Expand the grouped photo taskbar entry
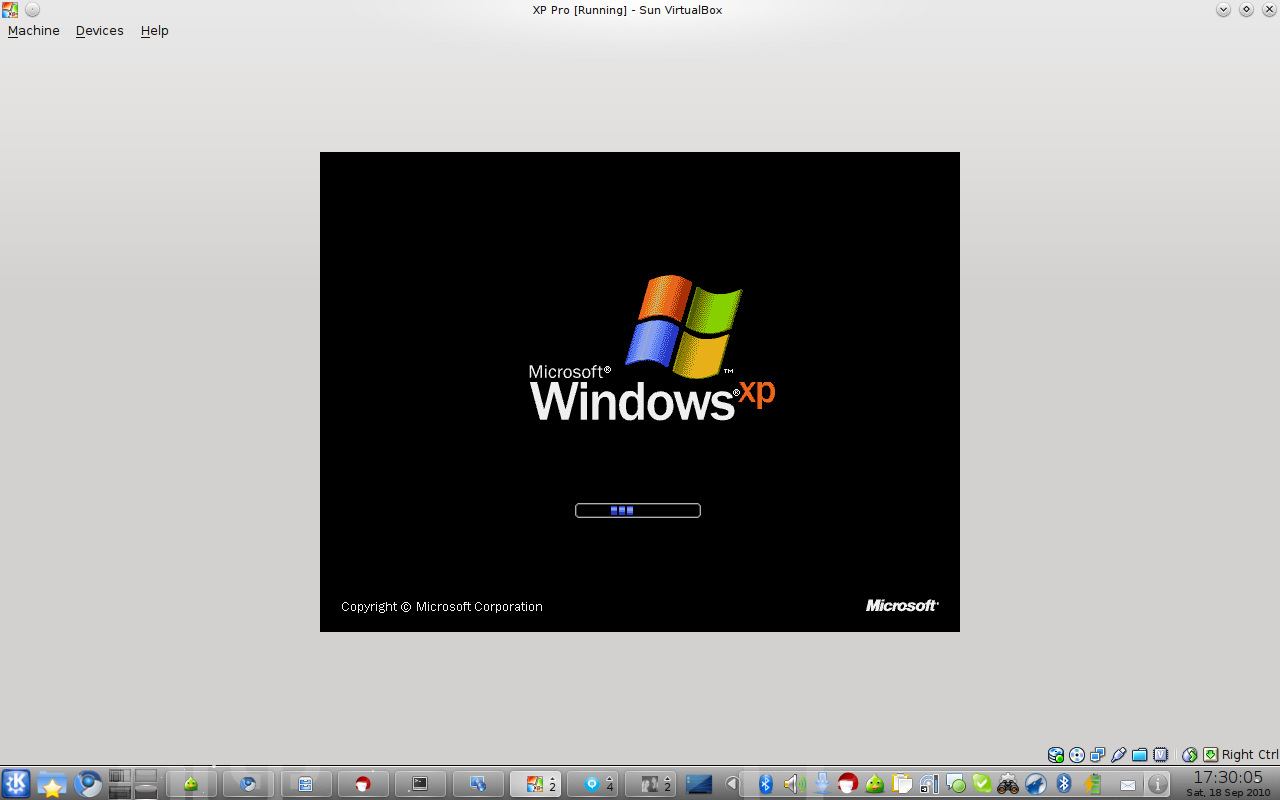Image resolution: width=1280 pixels, height=800 pixels. [650, 784]
